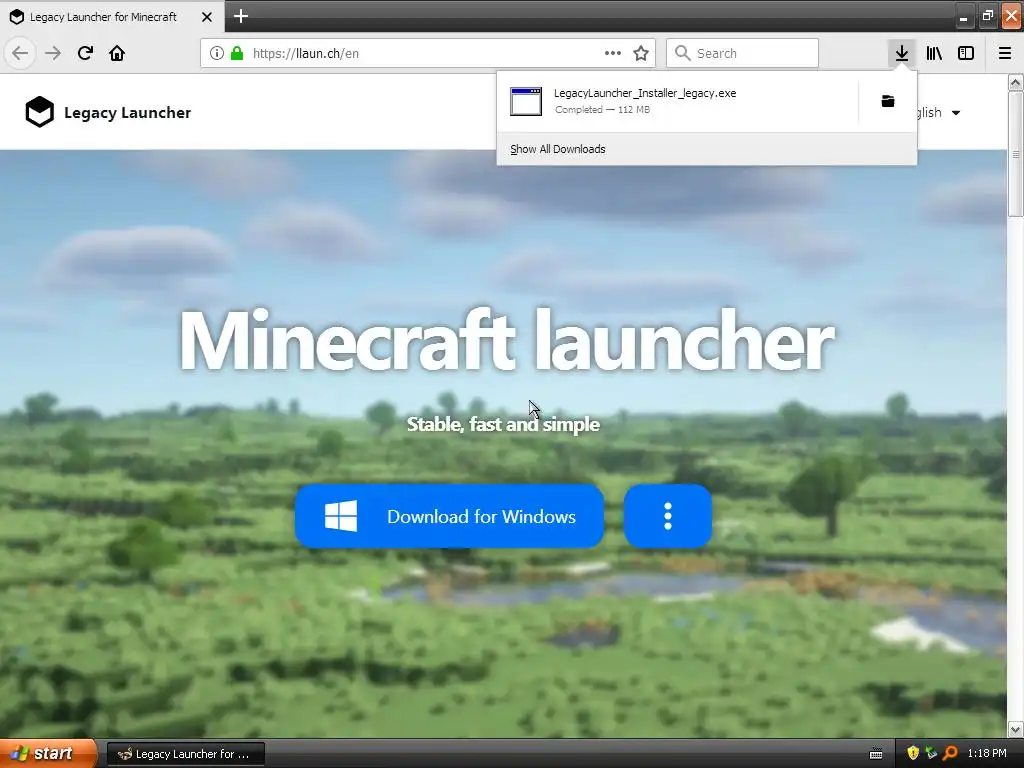Screen dimensions: 1024x768
Task: Go forward with the forward arrow
Action: (53, 53)
